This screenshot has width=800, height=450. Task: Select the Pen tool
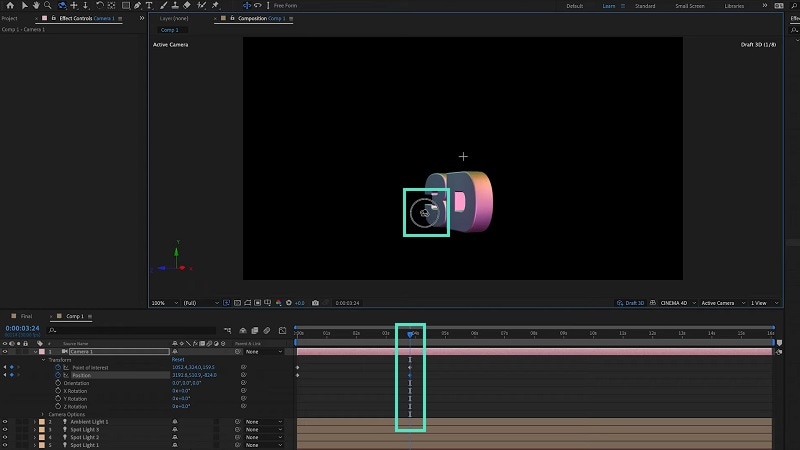(x=137, y=6)
